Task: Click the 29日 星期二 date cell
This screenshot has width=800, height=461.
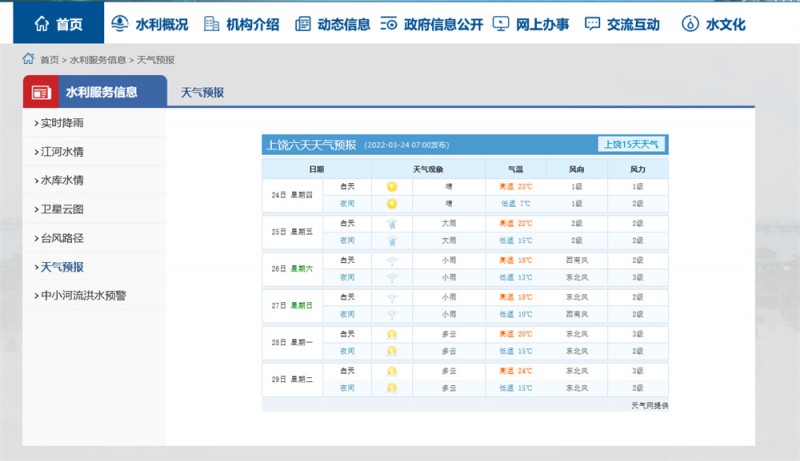Action: click(x=292, y=379)
